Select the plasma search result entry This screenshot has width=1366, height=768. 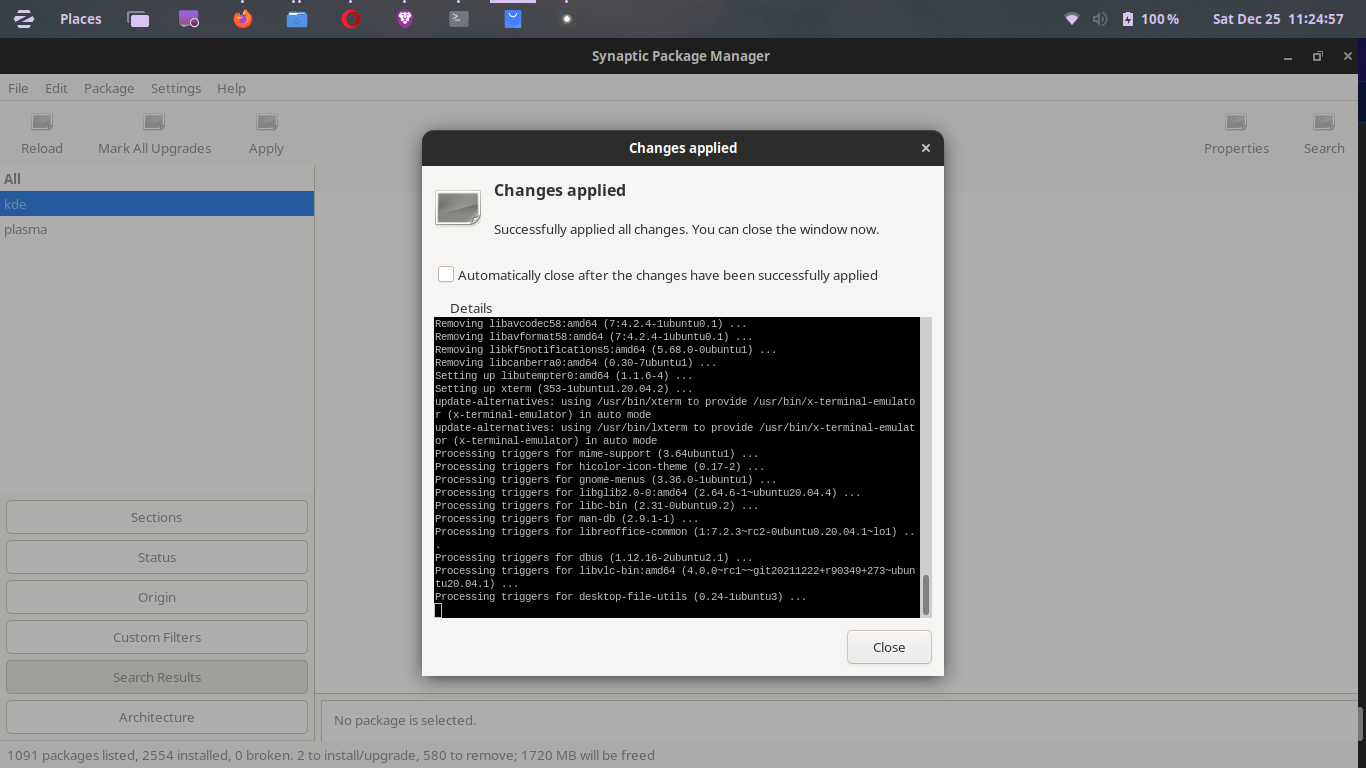pyautogui.click(x=26, y=229)
